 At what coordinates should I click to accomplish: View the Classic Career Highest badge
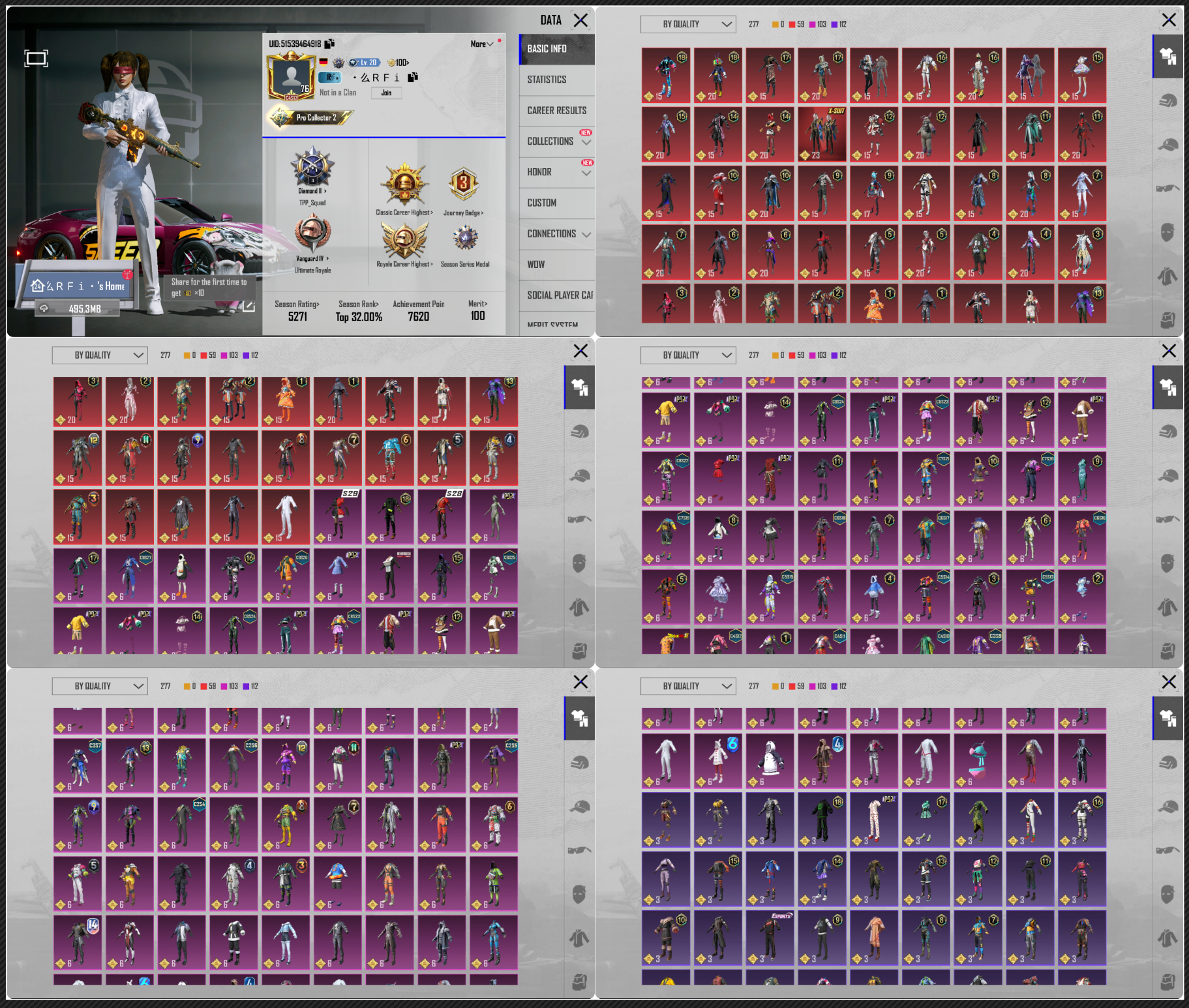click(x=404, y=185)
